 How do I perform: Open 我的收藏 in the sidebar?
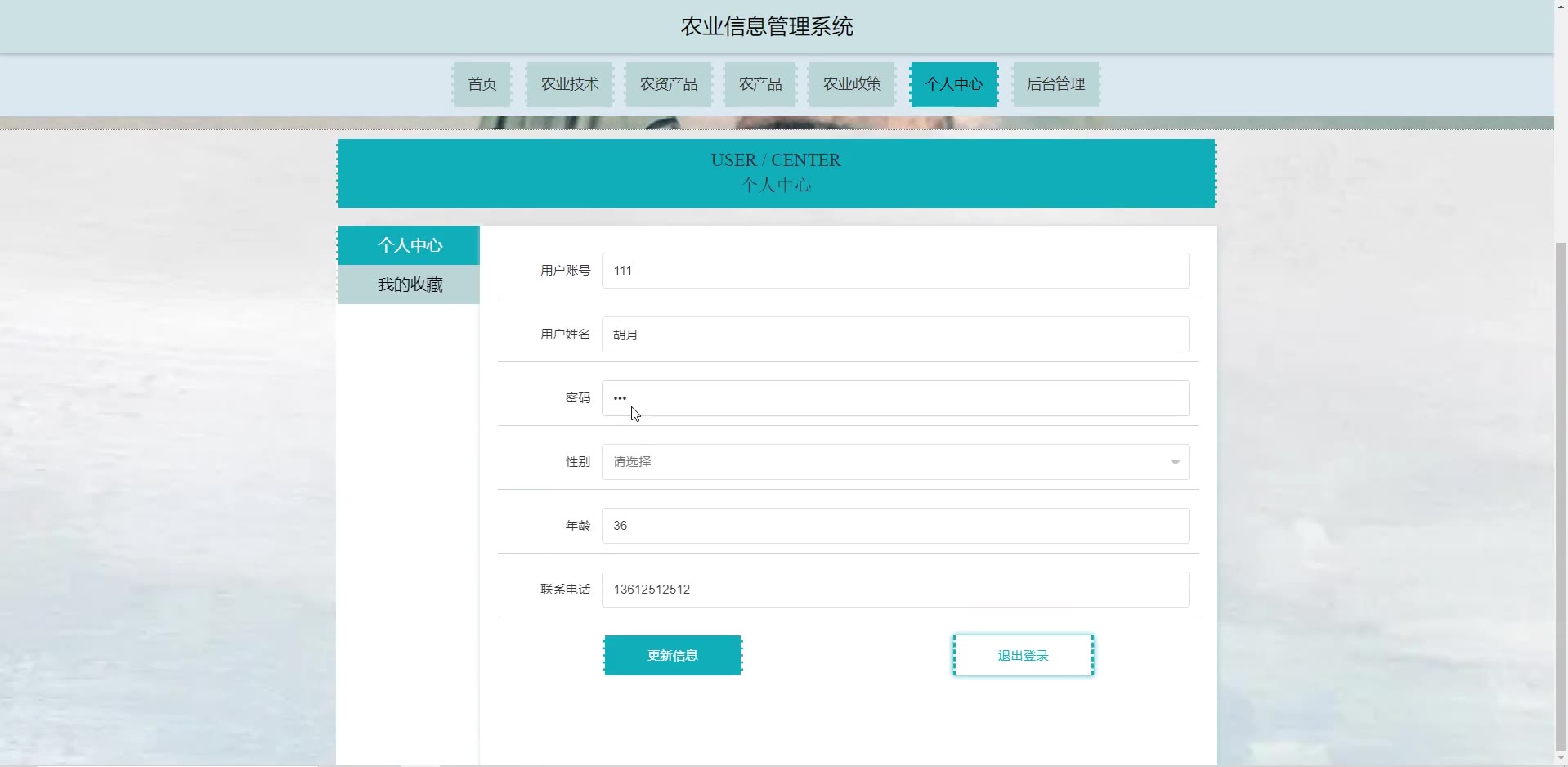410,285
